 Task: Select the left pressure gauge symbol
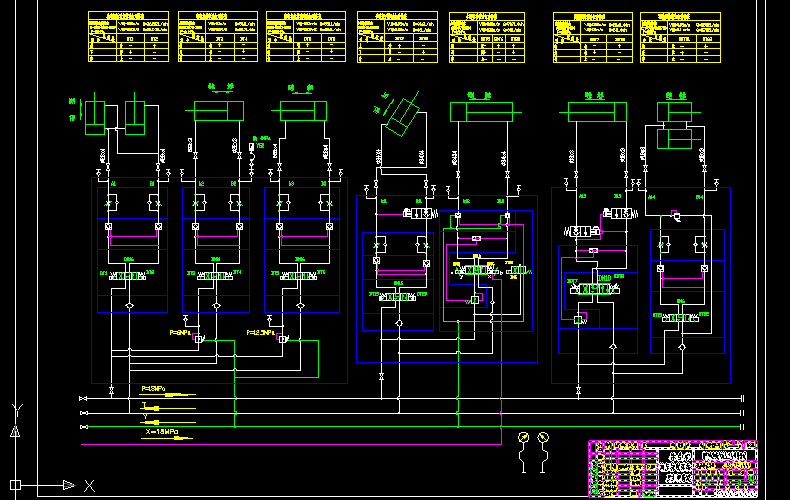(x=521, y=439)
